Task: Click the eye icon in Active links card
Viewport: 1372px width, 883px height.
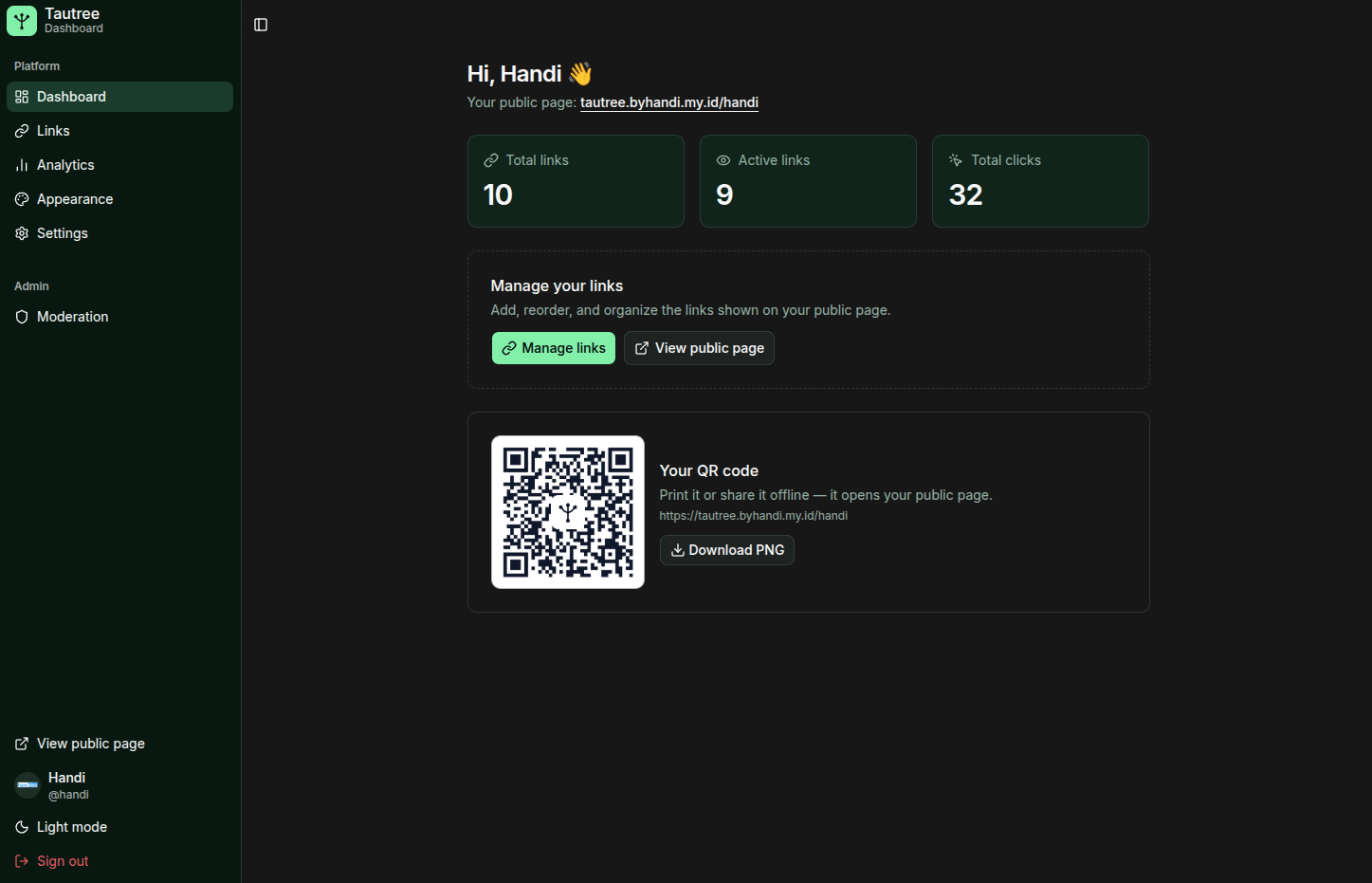Action: [723, 160]
